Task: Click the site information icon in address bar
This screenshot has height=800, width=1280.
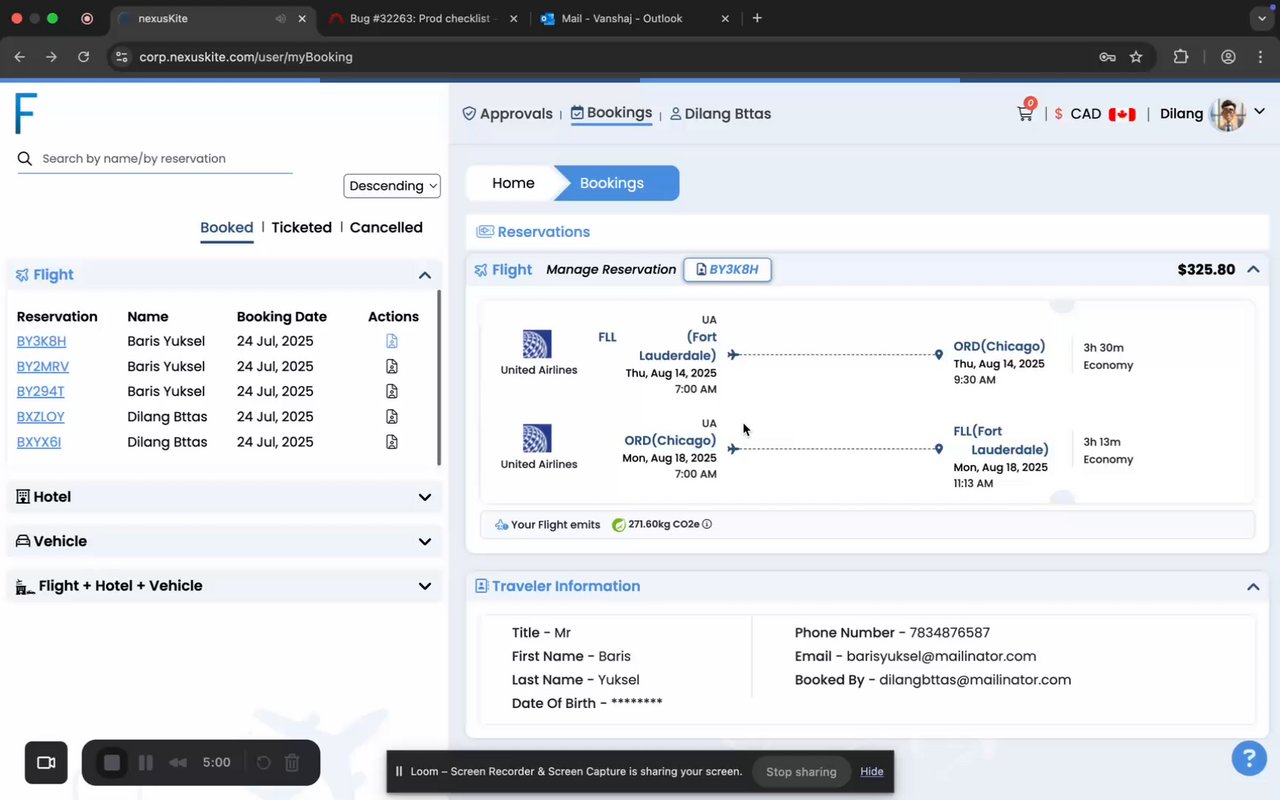Action: 121,57
